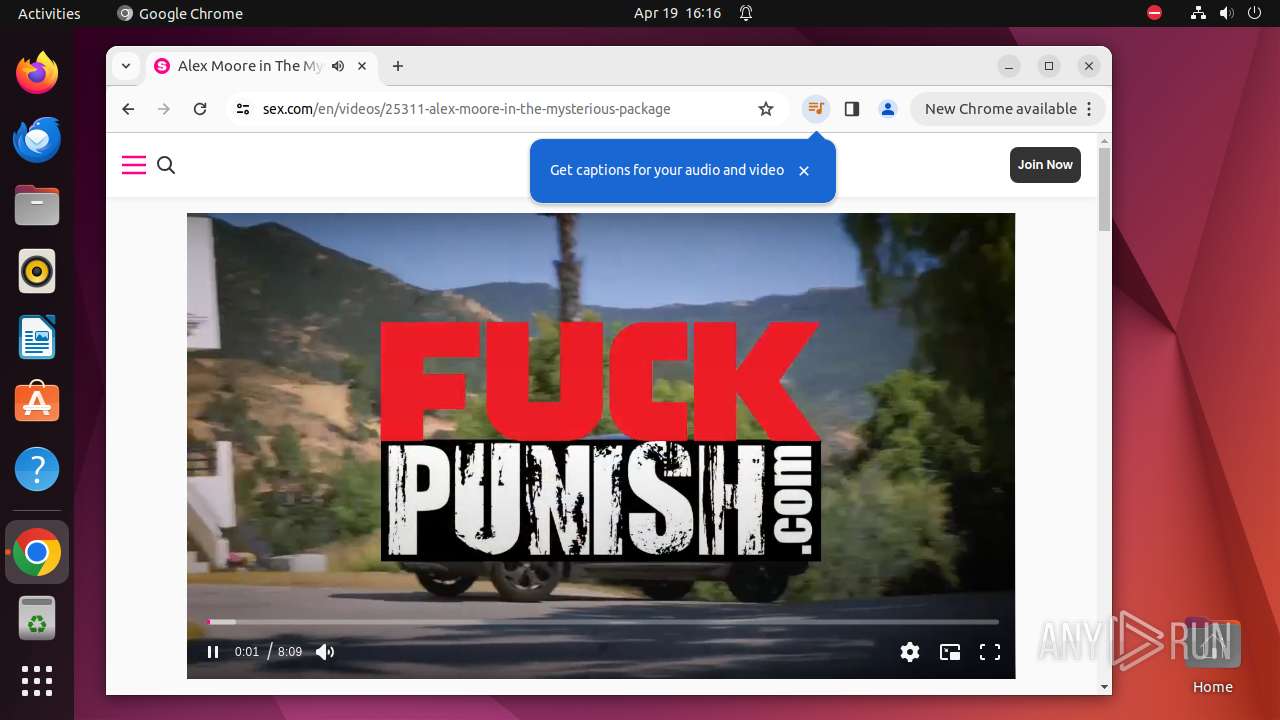
Task: Go back to previous page
Action: 128,109
